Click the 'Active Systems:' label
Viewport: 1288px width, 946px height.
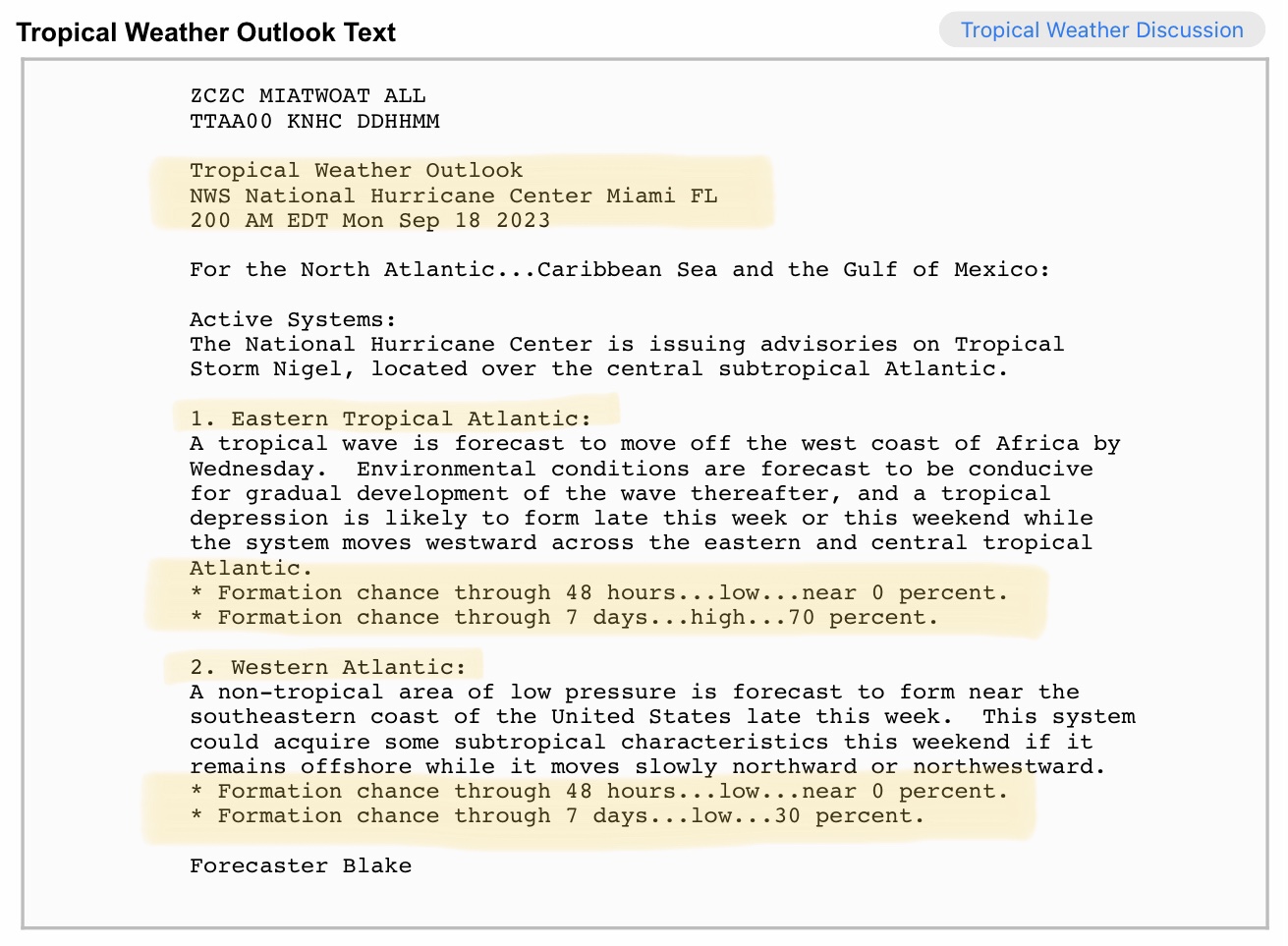294,319
